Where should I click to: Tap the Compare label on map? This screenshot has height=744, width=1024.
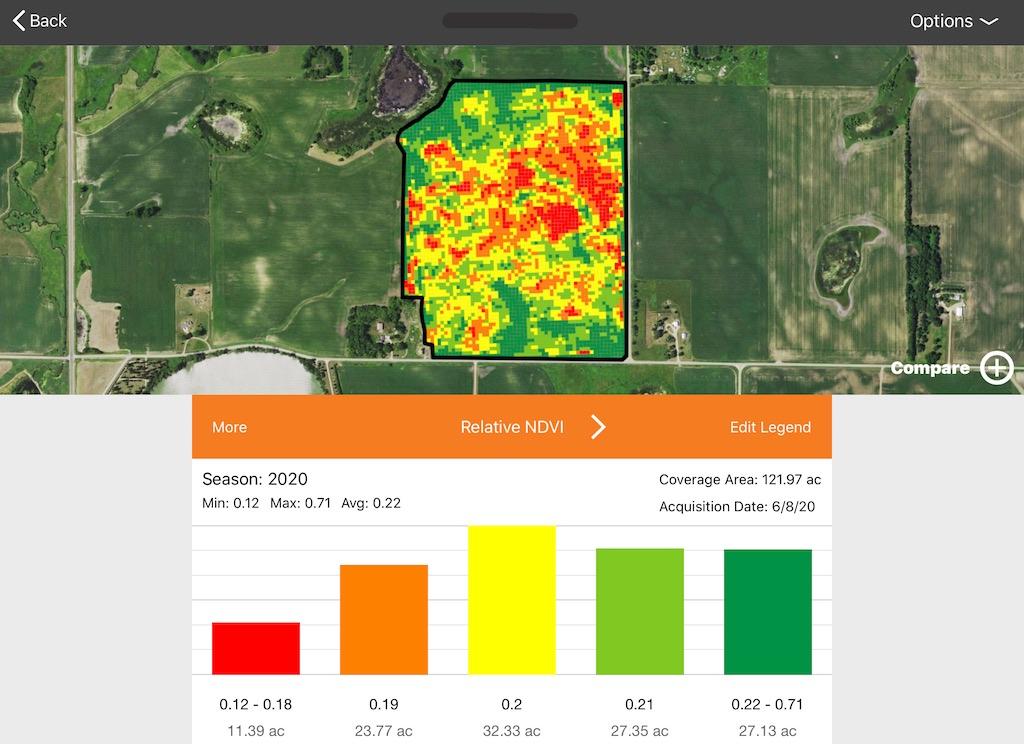point(930,368)
